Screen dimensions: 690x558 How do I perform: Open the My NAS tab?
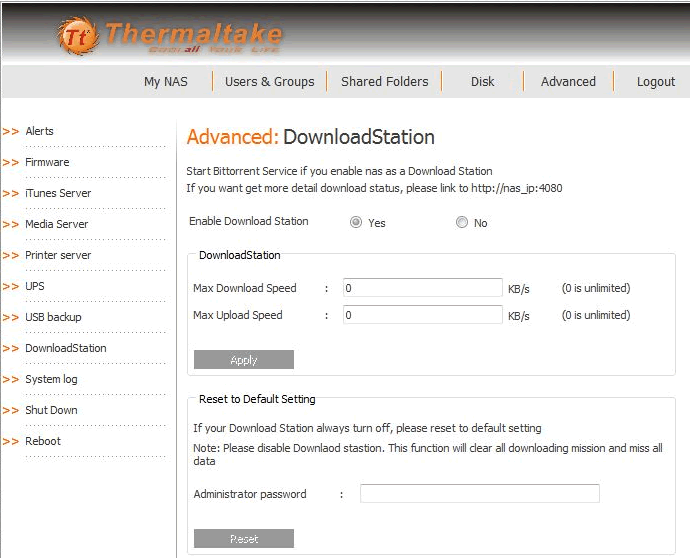pyautogui.click(x=166, y=82)
